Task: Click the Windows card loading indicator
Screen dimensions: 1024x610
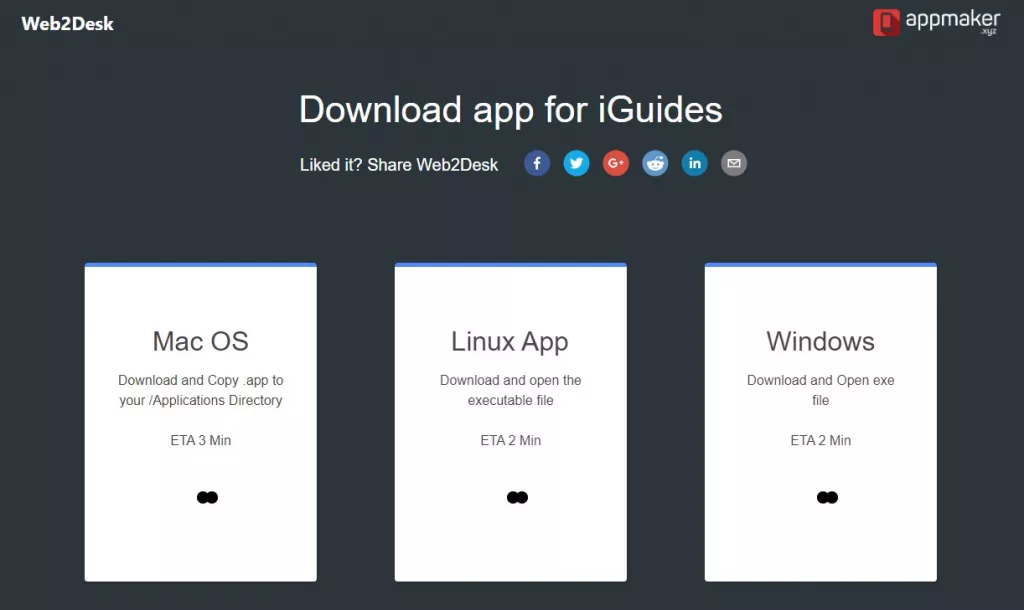Action: 827,498
